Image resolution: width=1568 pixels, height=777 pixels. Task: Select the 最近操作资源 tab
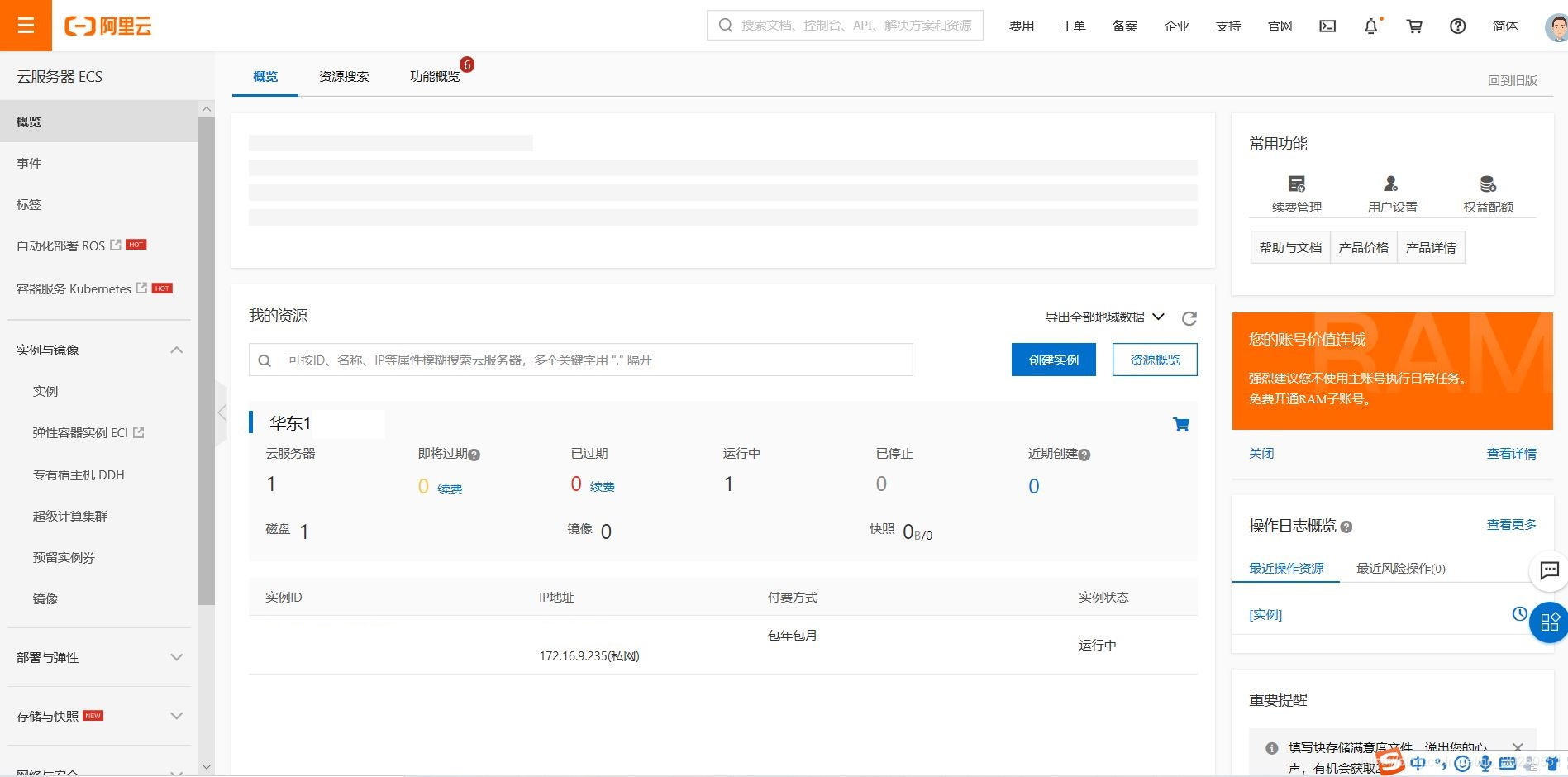(x=1286, y=568)
